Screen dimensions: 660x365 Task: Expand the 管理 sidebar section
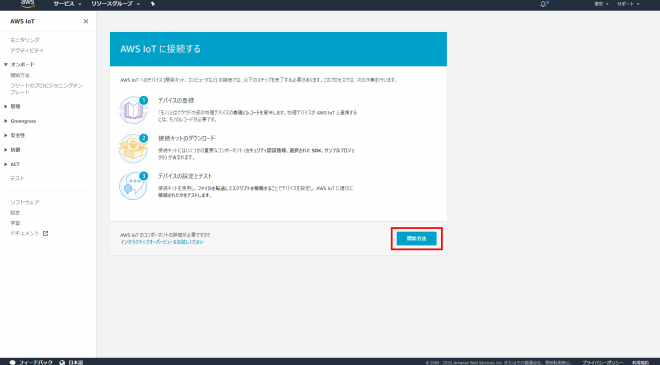(x=12, y=107)
